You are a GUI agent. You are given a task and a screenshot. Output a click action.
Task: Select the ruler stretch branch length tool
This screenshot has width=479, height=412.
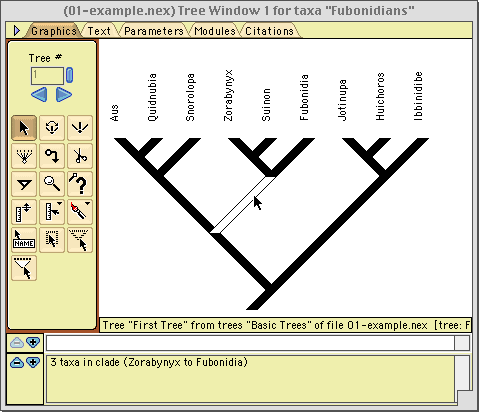pos(24,212)
